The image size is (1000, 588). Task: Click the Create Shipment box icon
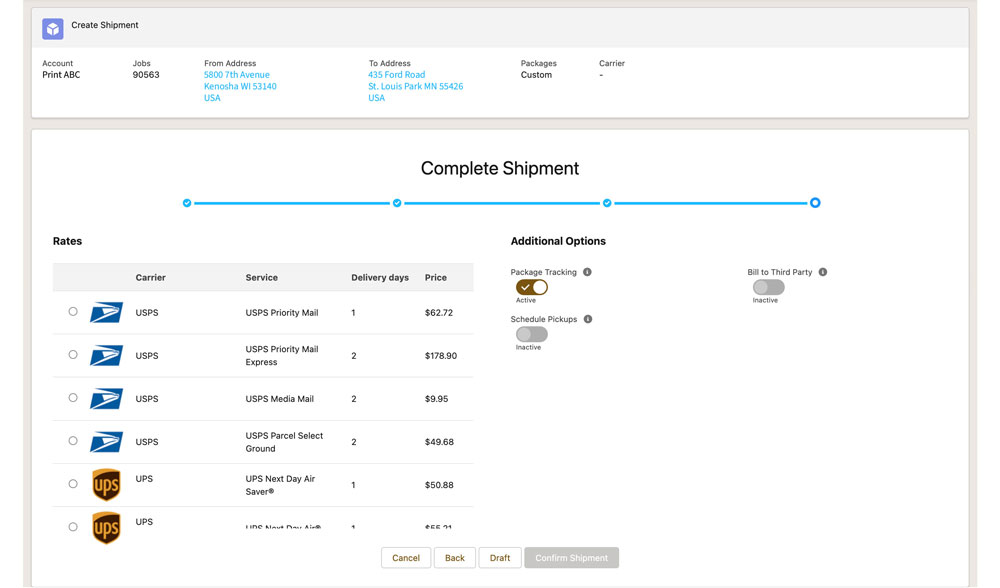[53, 29]
